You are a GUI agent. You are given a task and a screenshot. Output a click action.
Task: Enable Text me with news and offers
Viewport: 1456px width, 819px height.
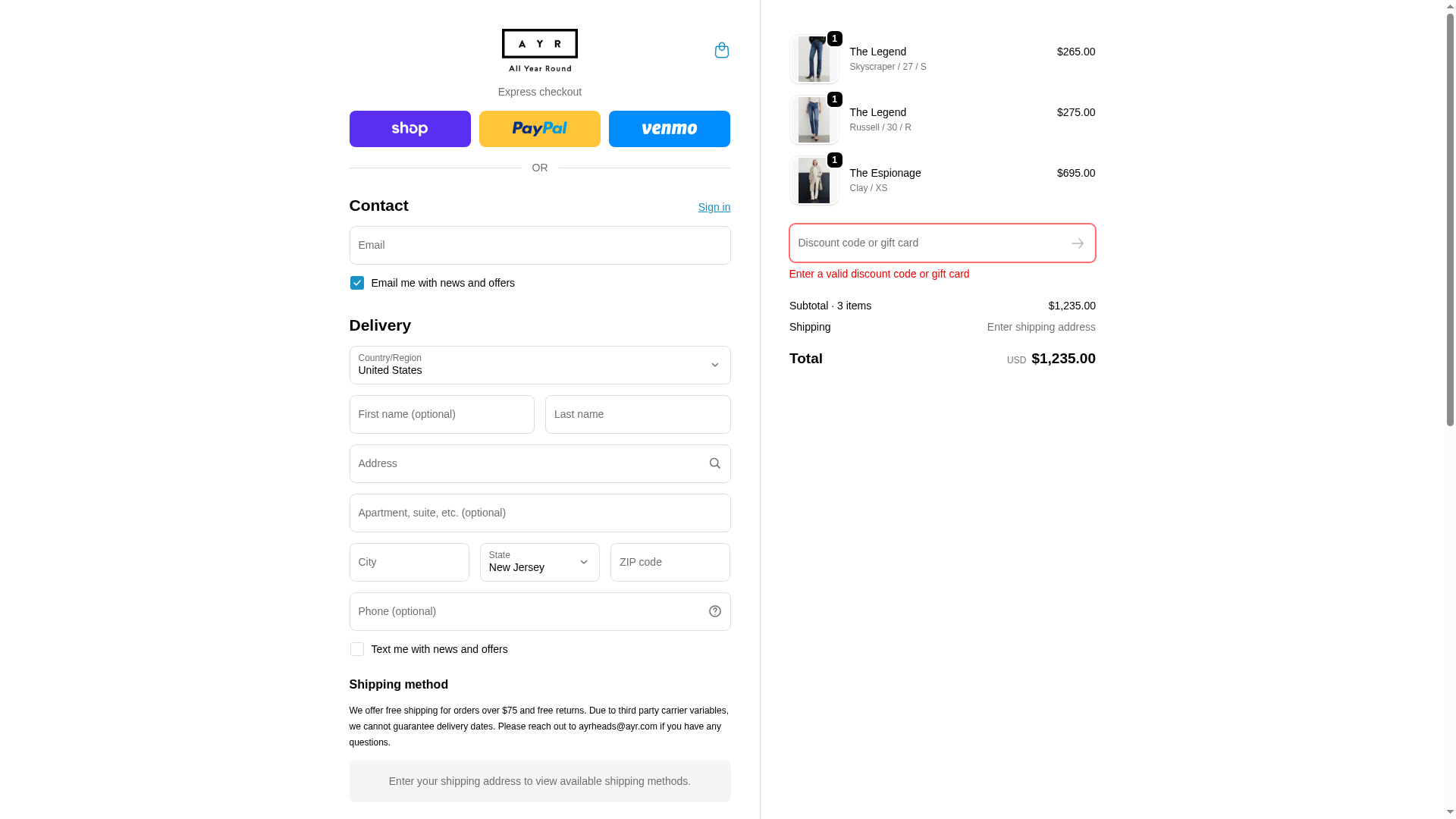click(x=356, y=649)
